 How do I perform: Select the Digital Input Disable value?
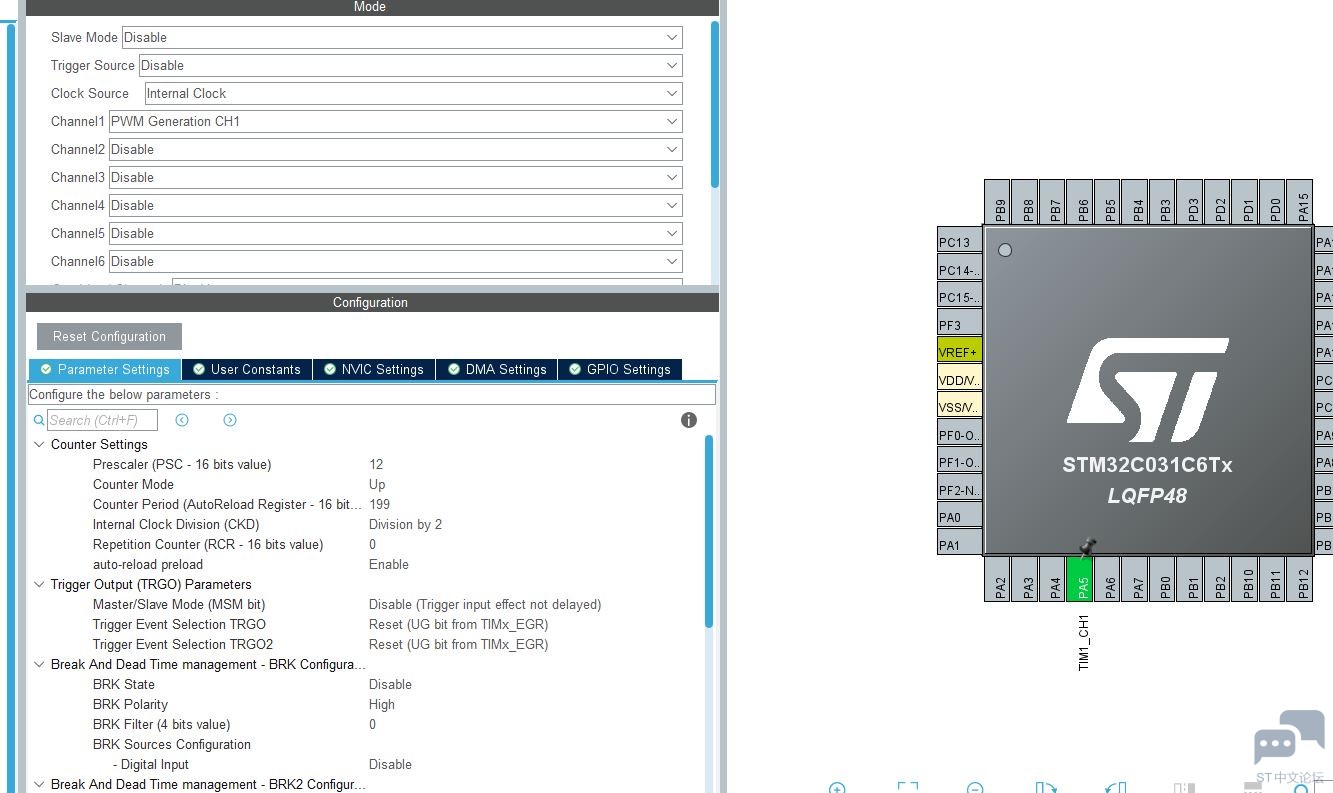click(390, 764)
